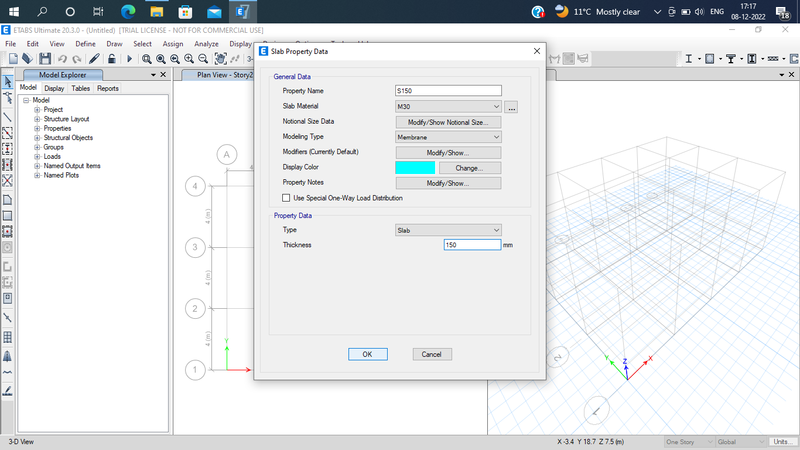The image size is (800, 450).
Task: Click the Save model floppy-disk icon
Action: coord(45,59)
